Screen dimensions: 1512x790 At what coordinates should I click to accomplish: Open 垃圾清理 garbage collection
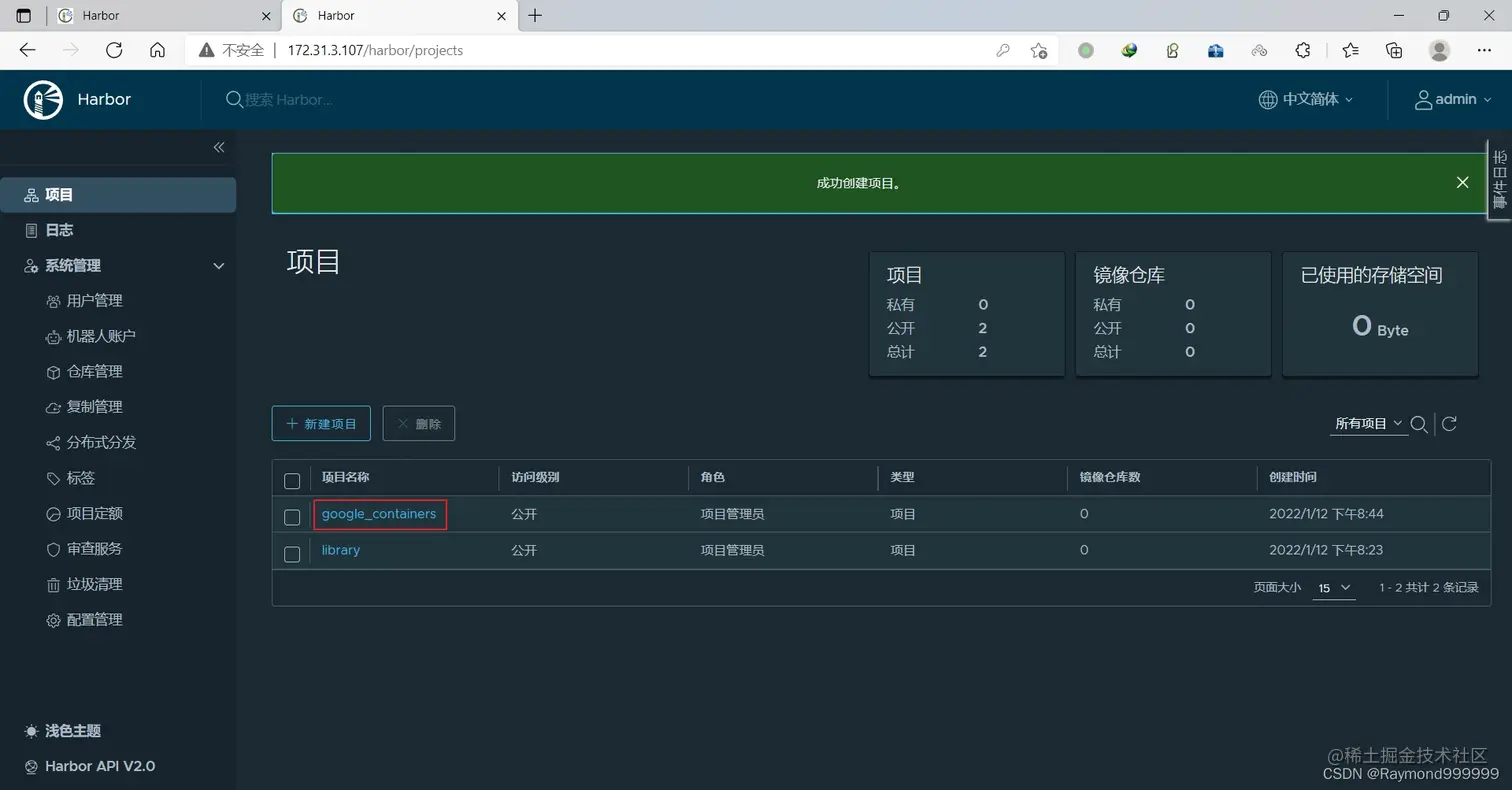[94, 584]
